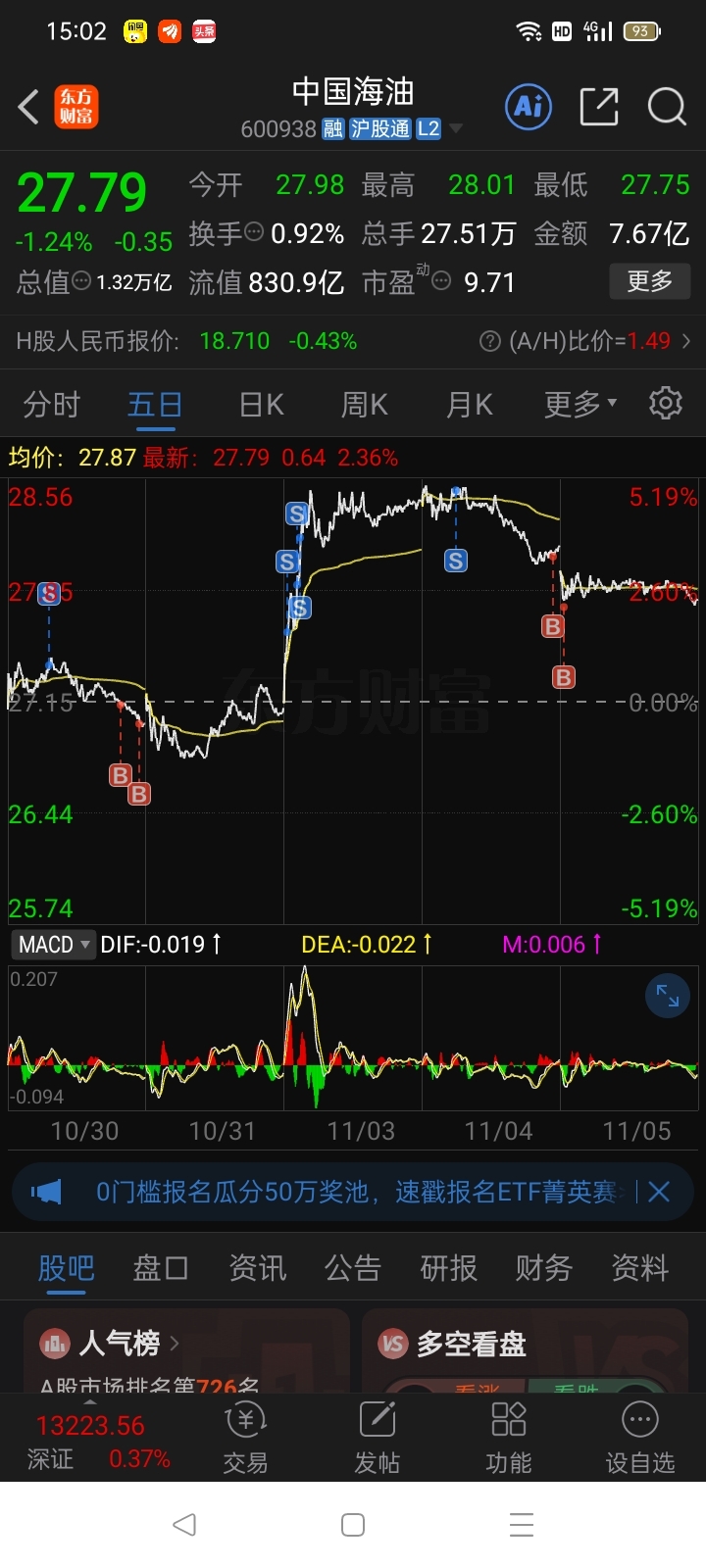Open the 更多 chart period dropdown
The width and height of the screenshot is (706, 1568).
[580, 404]
